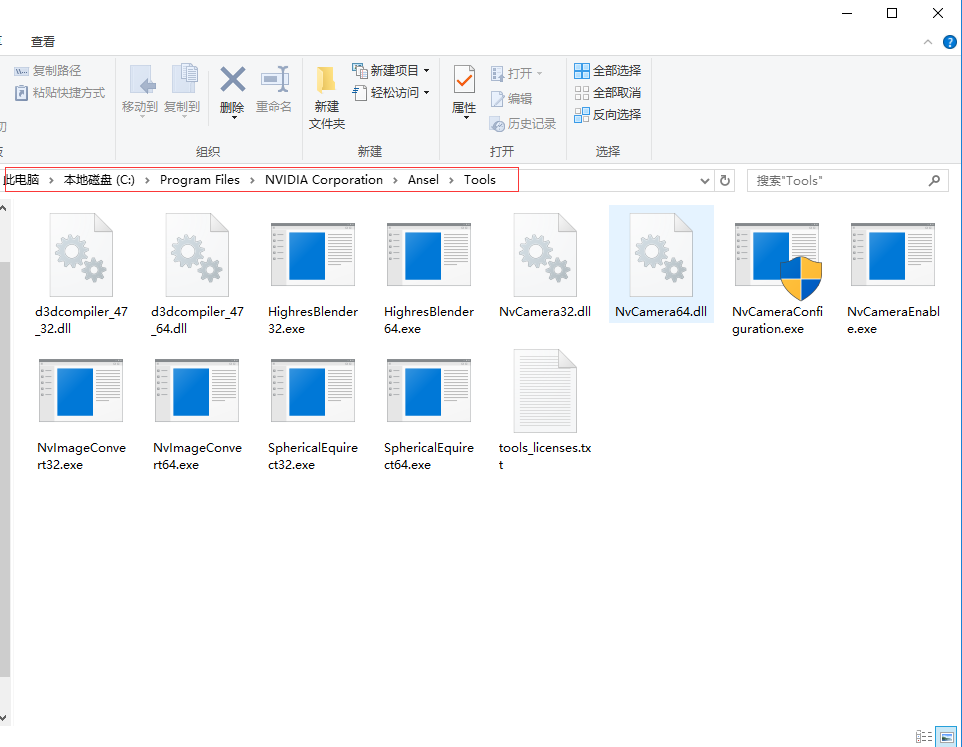Click the Copy Path (复制路径) button
Screen dimensions: 962x747
(x=48, y=71)
